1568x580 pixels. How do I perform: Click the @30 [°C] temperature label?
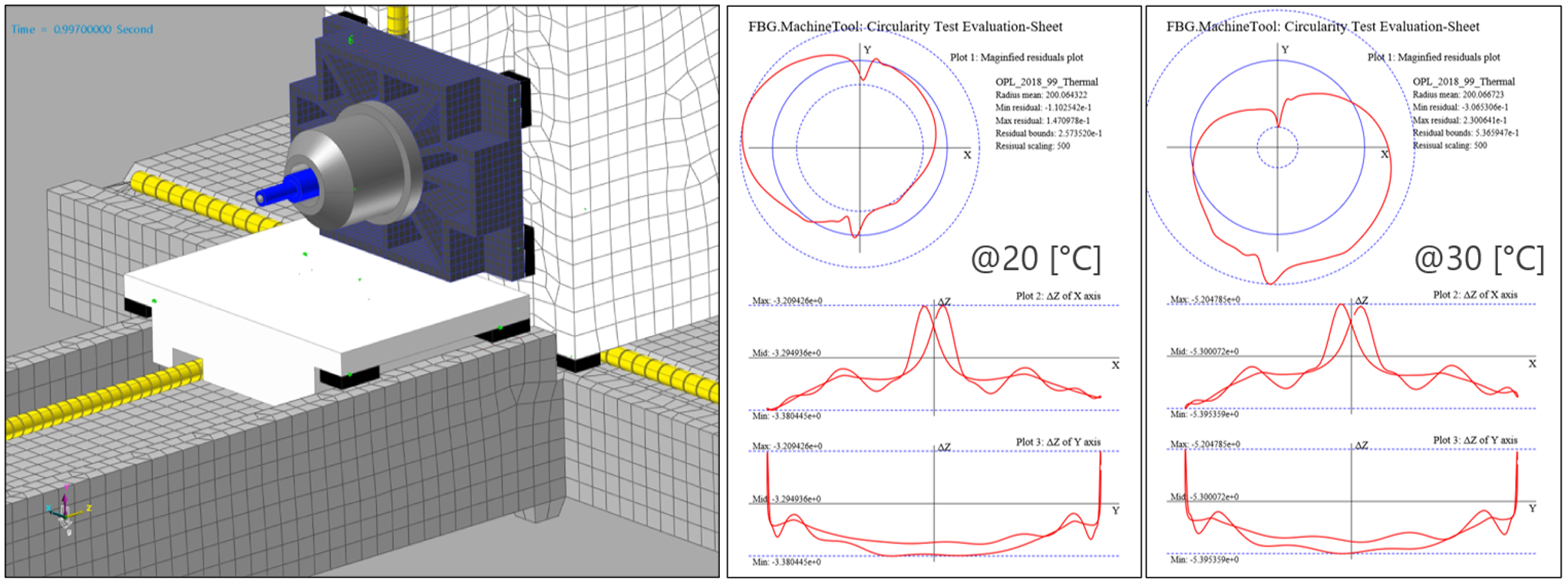pyautogui.click(x=1478, y=259)
